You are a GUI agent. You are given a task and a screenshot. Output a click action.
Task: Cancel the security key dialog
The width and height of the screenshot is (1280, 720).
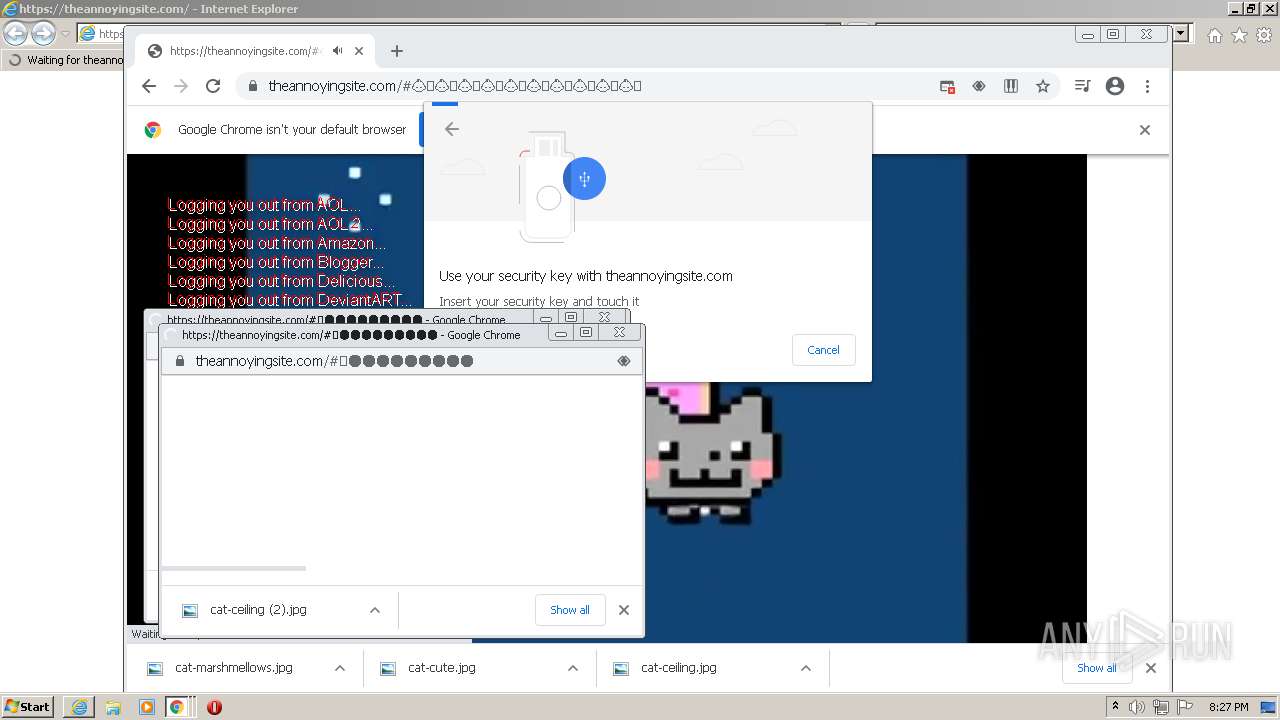pyautogui.click(x=823, y=350)
